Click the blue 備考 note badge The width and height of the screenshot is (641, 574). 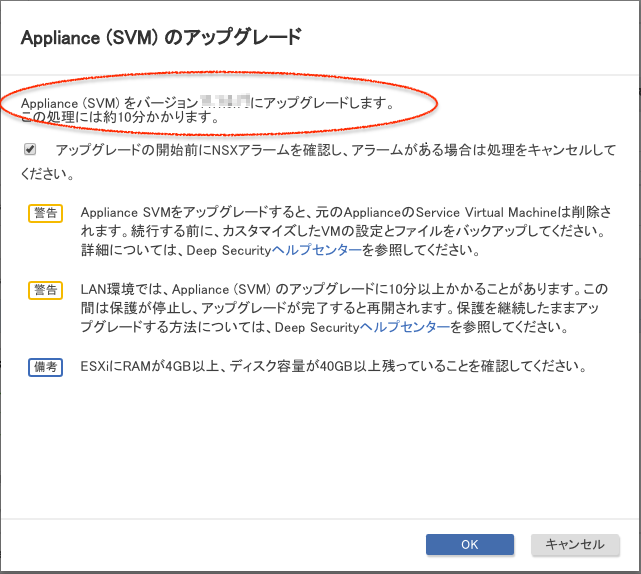click(45, 367)
